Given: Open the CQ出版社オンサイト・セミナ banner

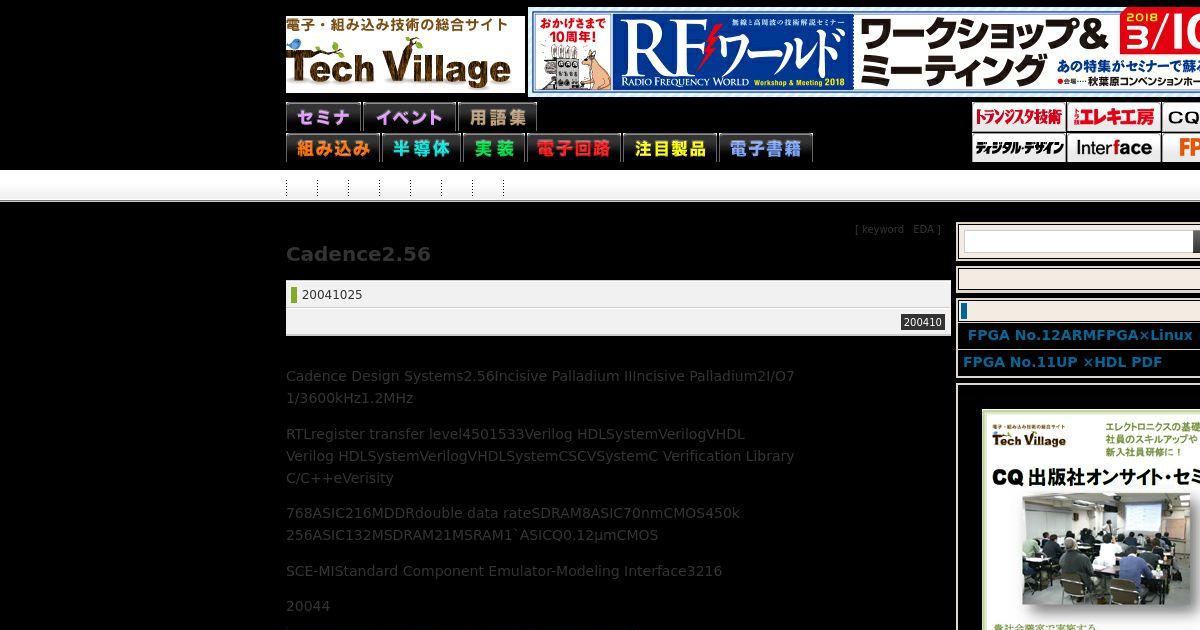Looking at the screenshot, I should click(1091, 520).
